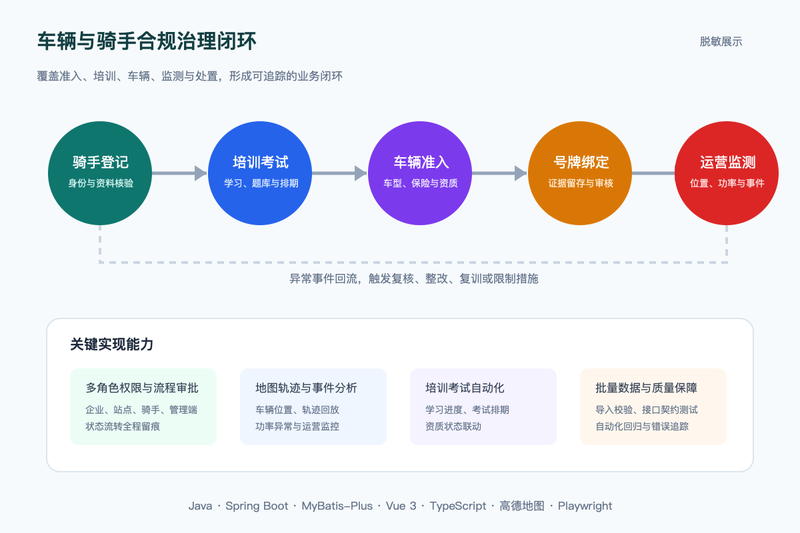Click arrow between 培训考试 and 车辆准入

pyautogui.click(x=340, y=173)
